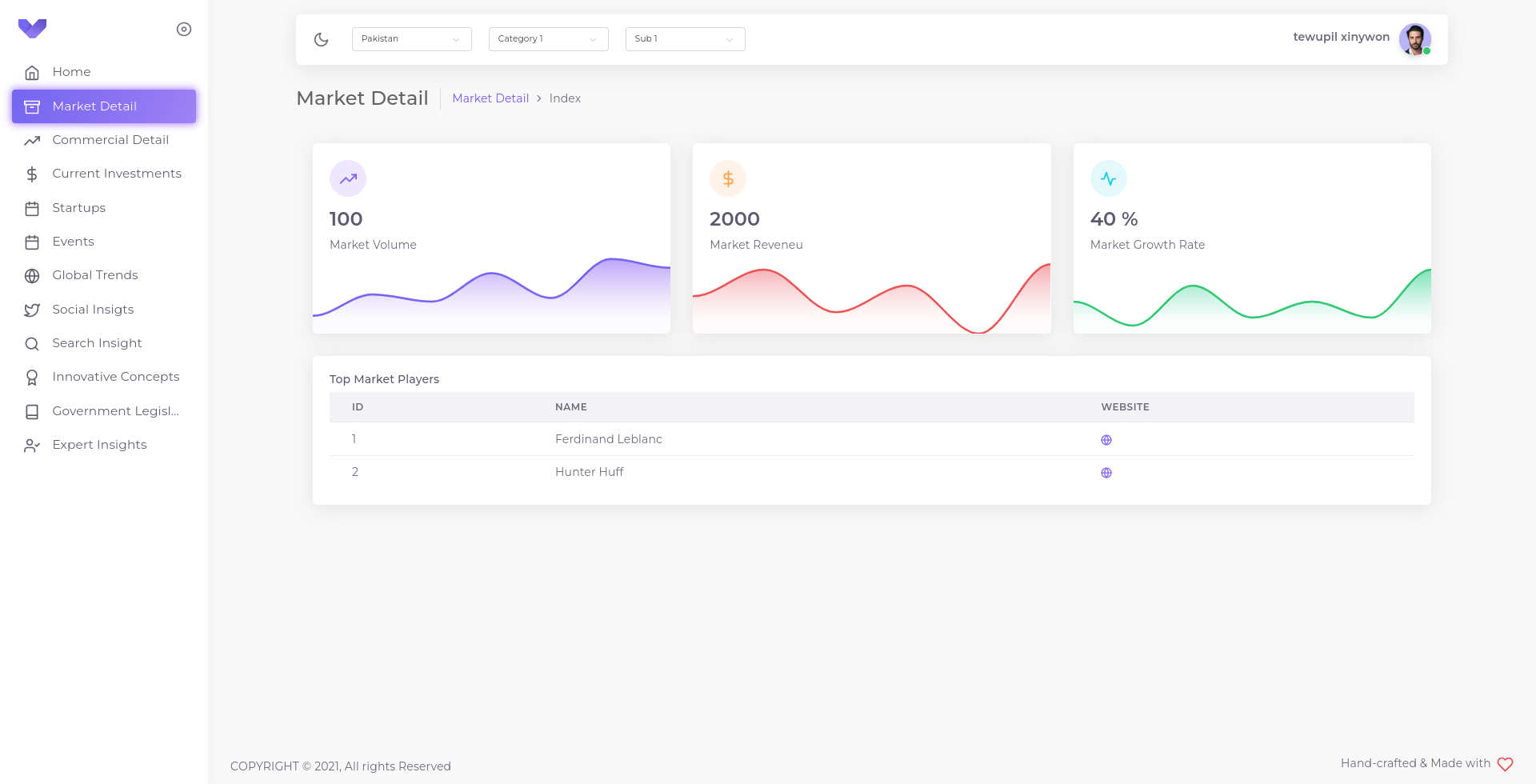Image resolution: width=1536 pixels, height=784 pixels.
Task: Click the 40 % growth rate value
Action: click(1114, 219)
